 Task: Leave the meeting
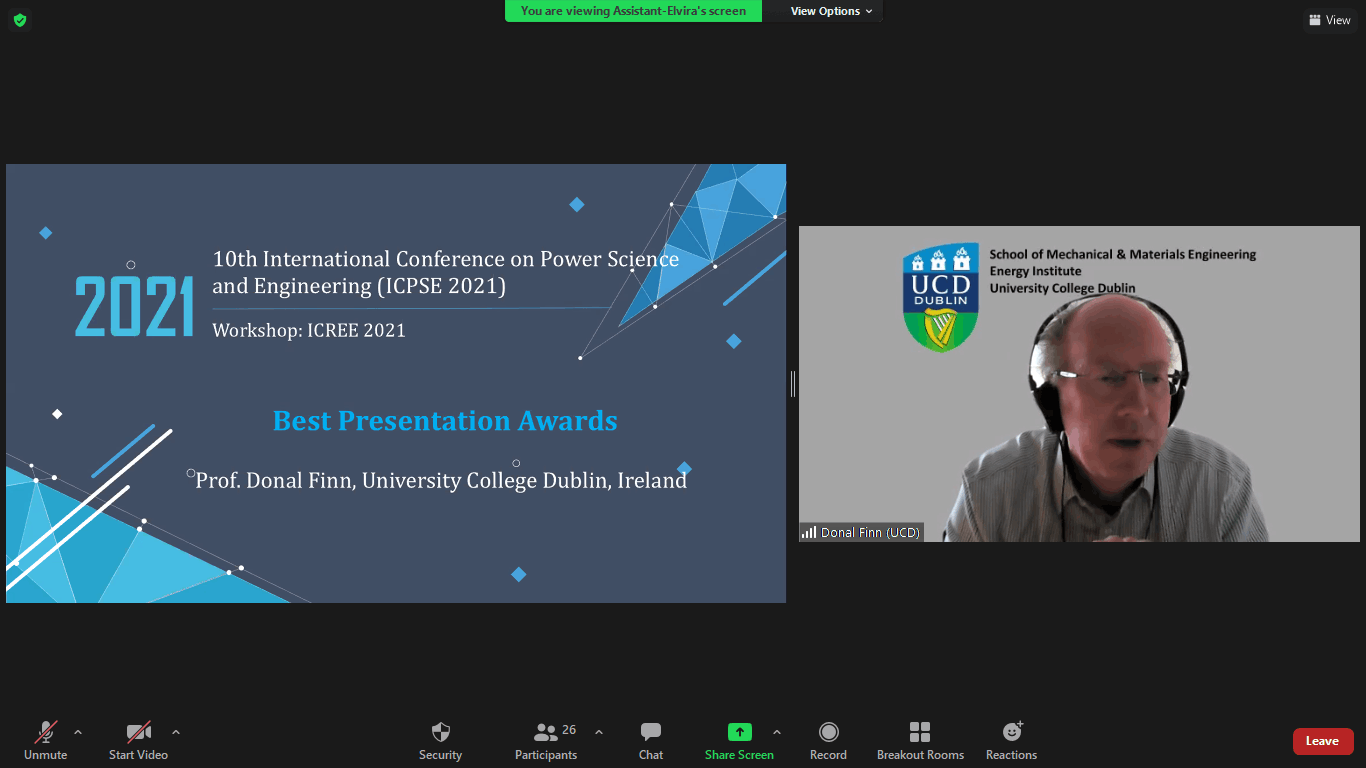[x=1323, y=741]
